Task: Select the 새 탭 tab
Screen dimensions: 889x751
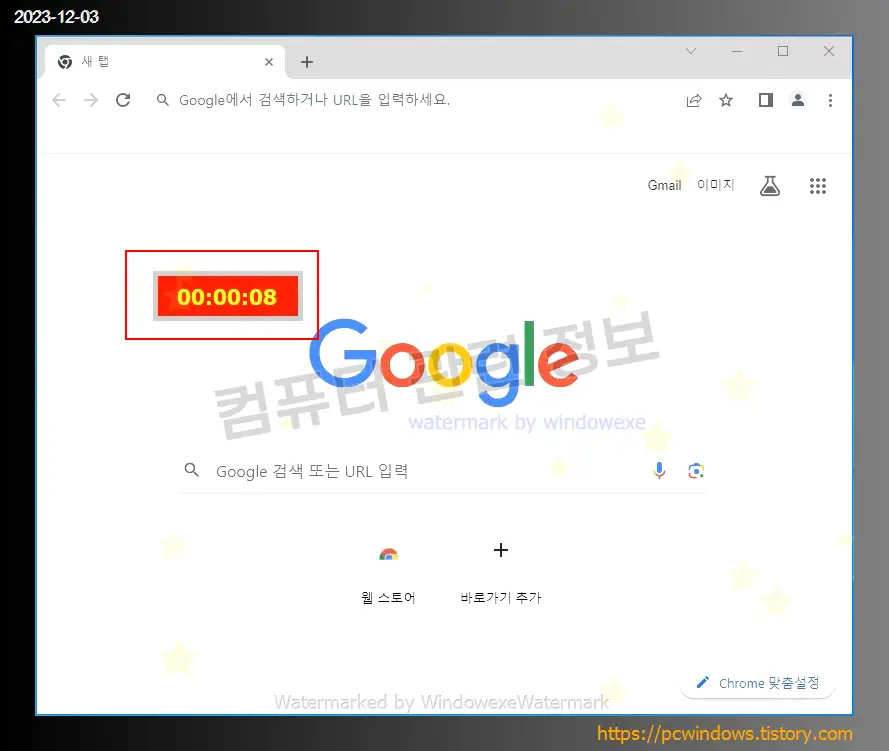Action: tap(165, 62)
